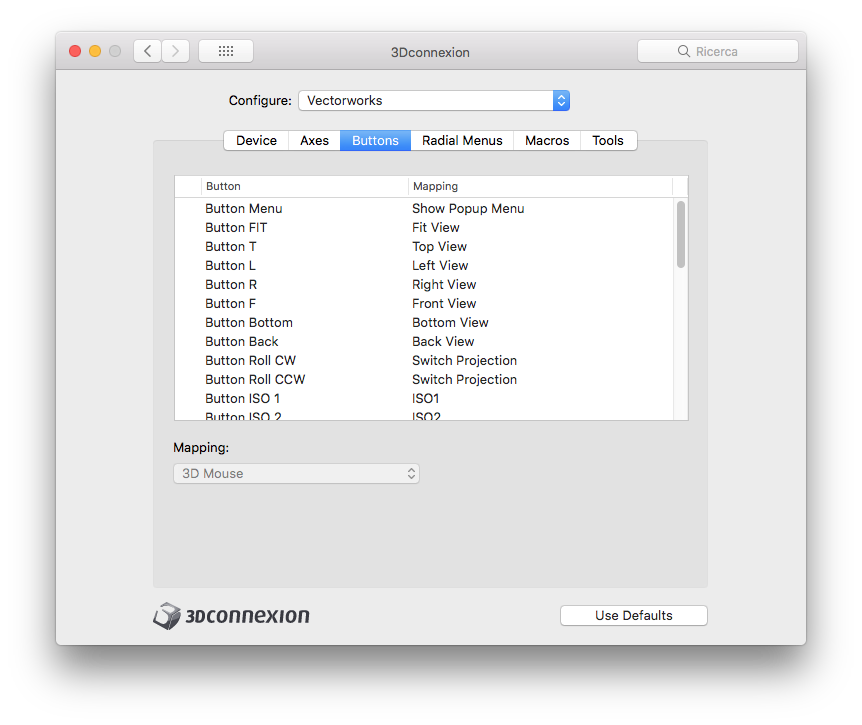Go back with the left arrow
Image resolution: width=862 pixels, height=725 pixels.
tap(147, 51)
